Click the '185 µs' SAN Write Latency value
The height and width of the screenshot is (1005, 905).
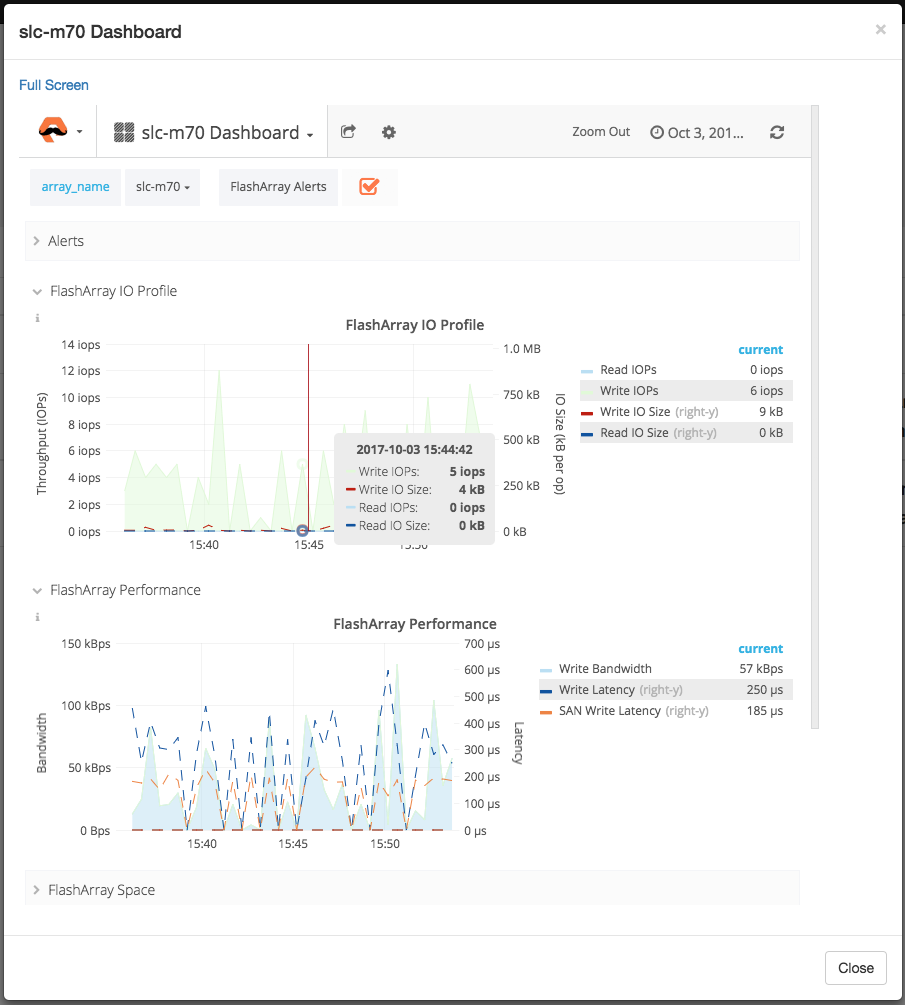click(765, 711)
